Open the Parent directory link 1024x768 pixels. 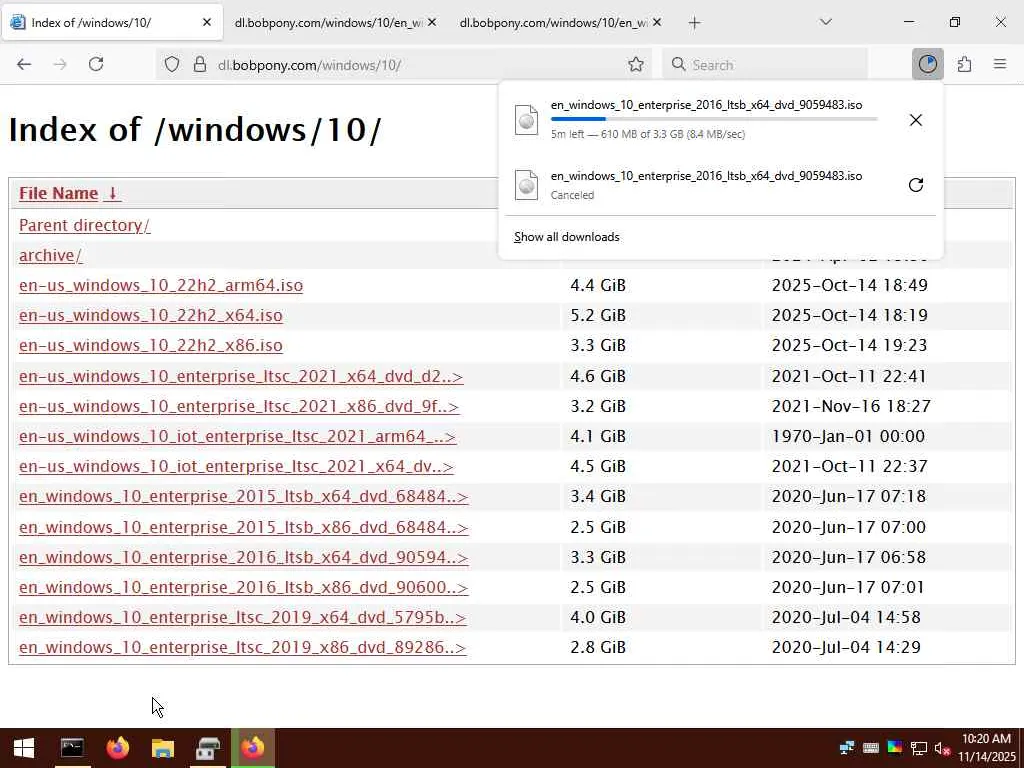(84, 225)
